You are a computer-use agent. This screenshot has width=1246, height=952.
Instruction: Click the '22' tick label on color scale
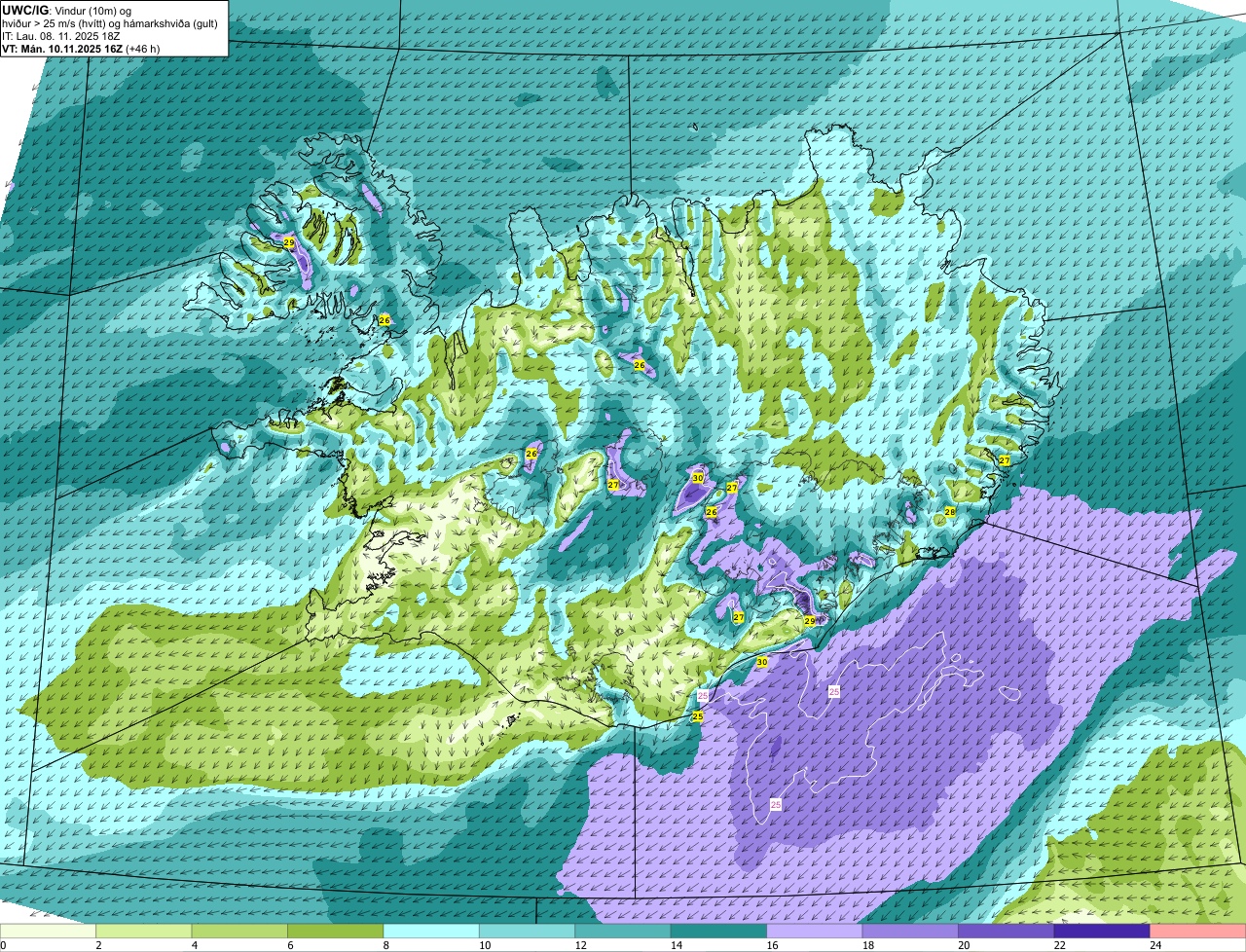click(1058, 945)
